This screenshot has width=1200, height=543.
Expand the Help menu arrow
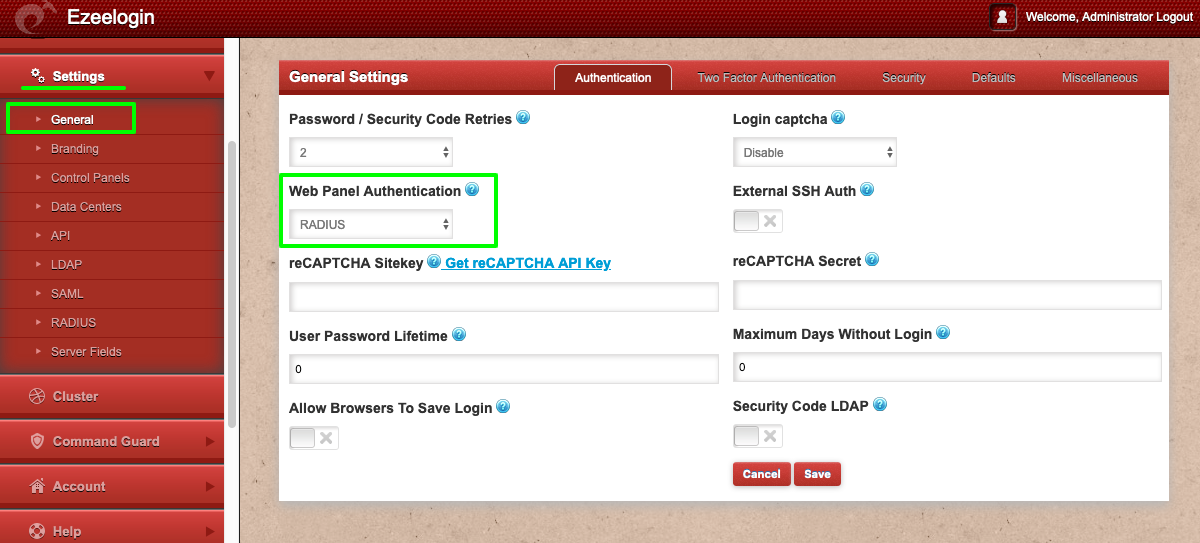(209, 531)
